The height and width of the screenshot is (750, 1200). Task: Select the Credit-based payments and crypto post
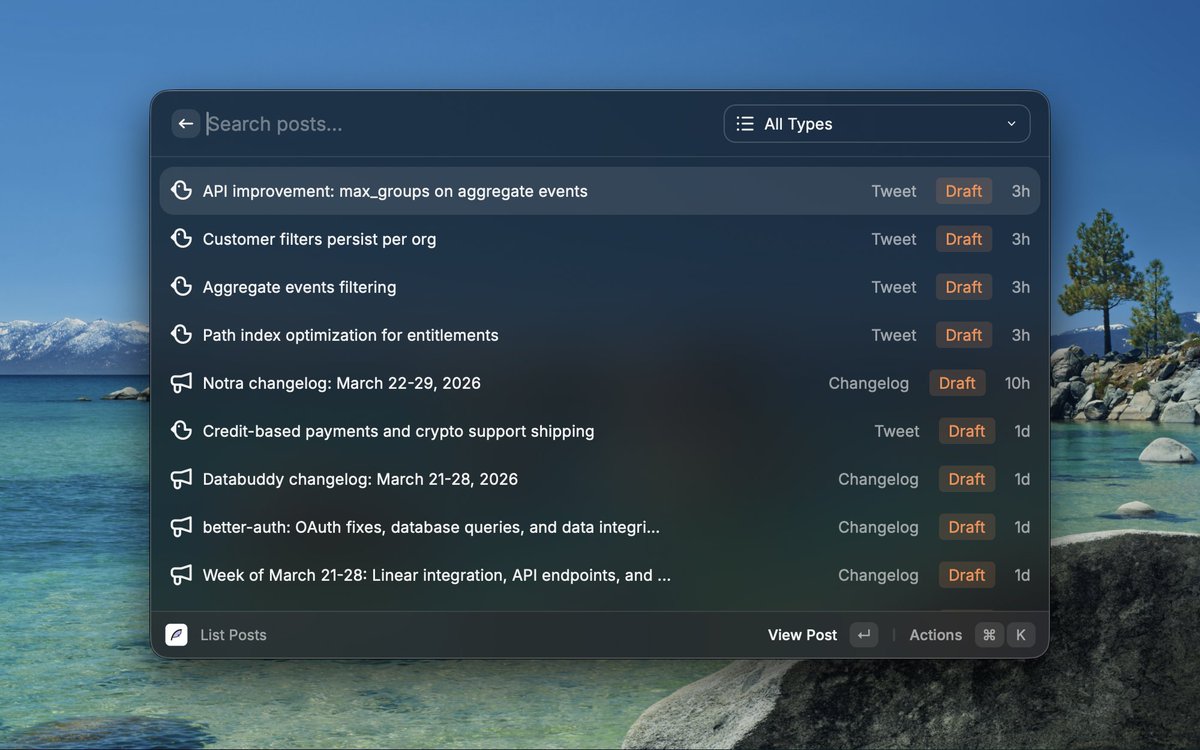click(398, 431)
